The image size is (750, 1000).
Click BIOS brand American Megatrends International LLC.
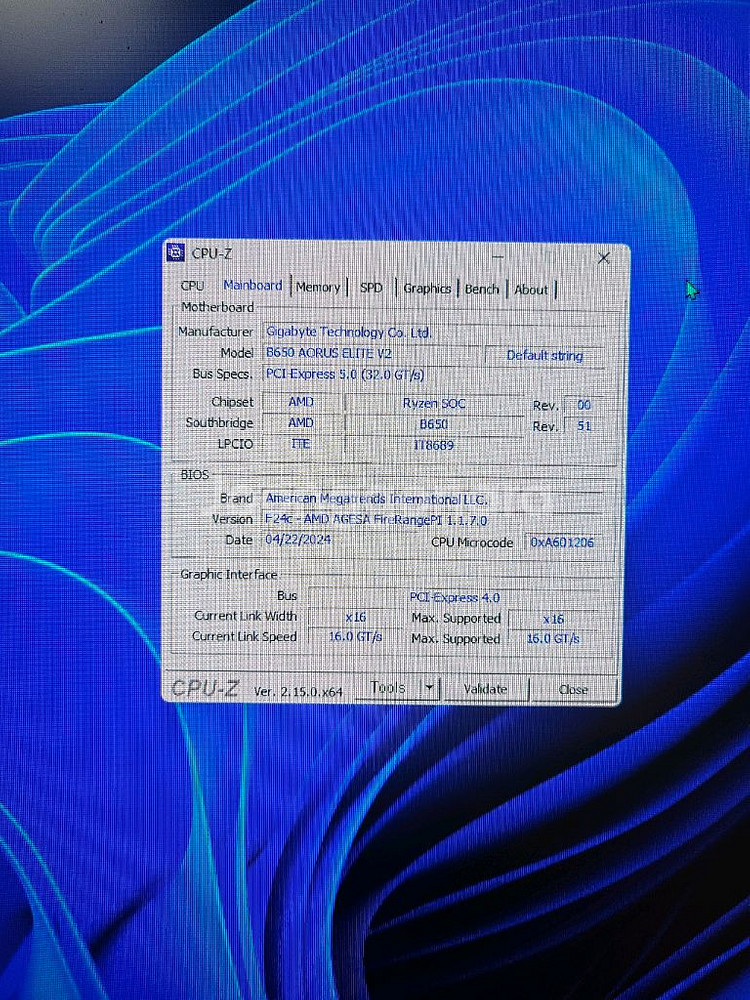434,499
